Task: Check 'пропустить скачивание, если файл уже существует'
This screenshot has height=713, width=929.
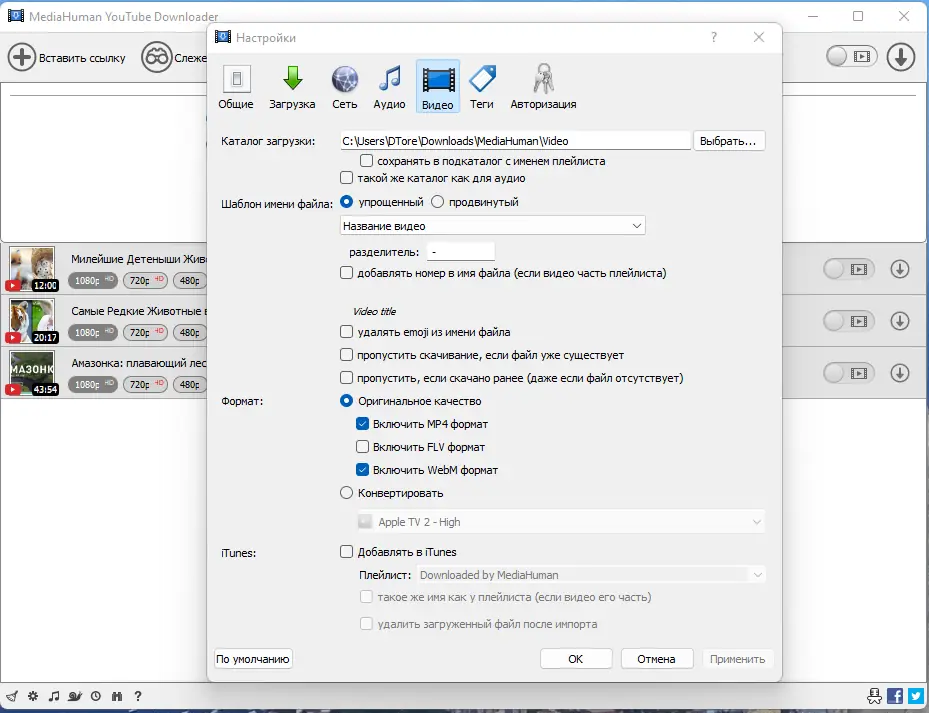Action: coord(347,355)
